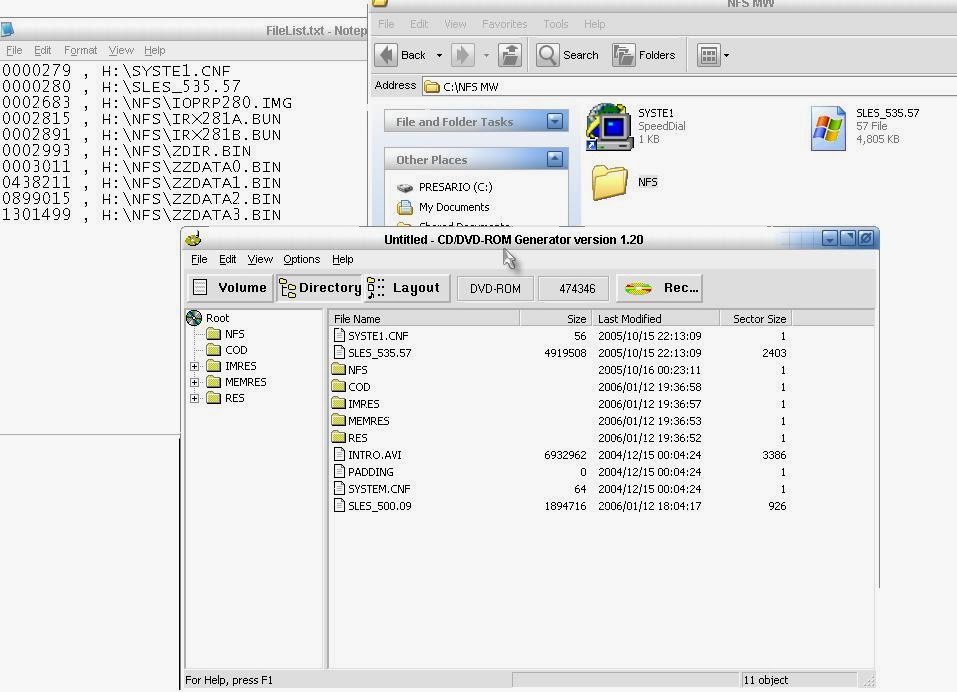Select the Volume tool in CD/DVD-ROM Generator
This screenshot has width=957, height=692.
(230, 287)
